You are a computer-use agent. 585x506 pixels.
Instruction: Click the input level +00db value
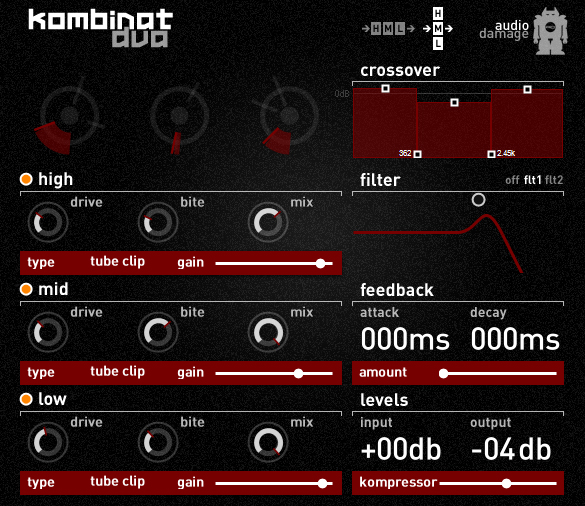[x=401, y=449]
